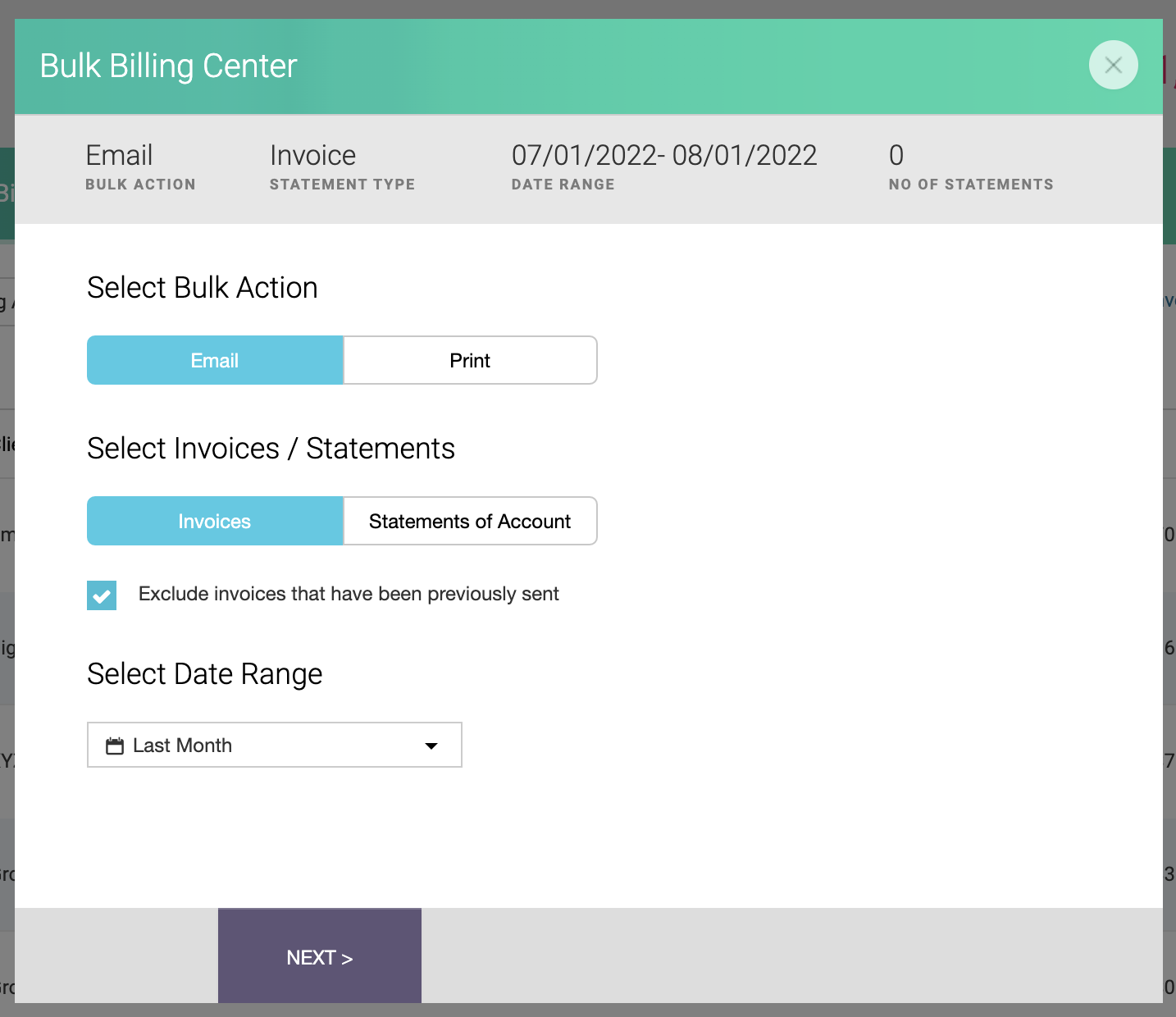Screen dimensions: 1176x1017
Task: Select Print as the bulk action
Action: tap(470, 360)
